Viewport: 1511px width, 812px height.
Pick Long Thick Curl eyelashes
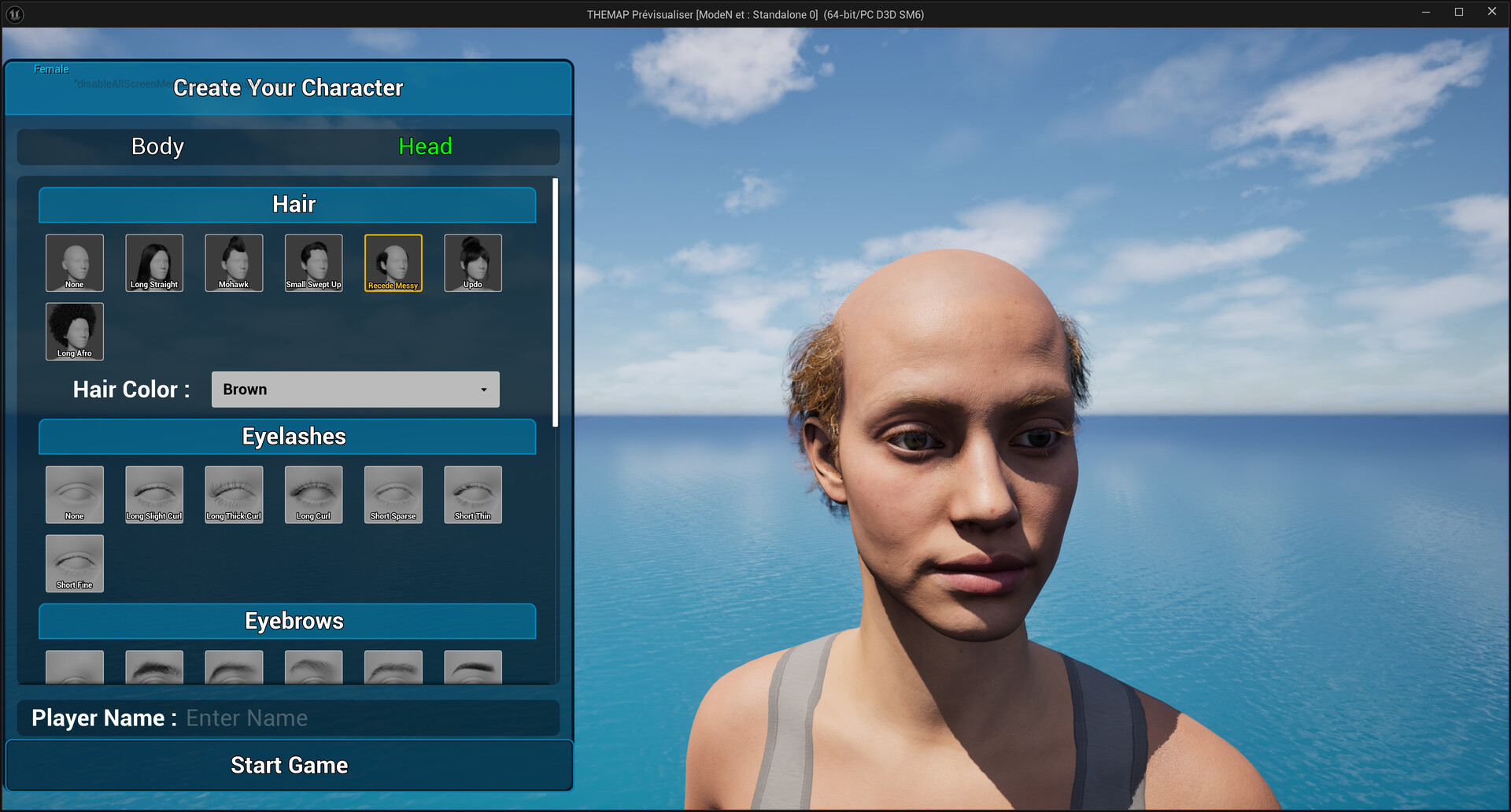(x=234, y=494)
